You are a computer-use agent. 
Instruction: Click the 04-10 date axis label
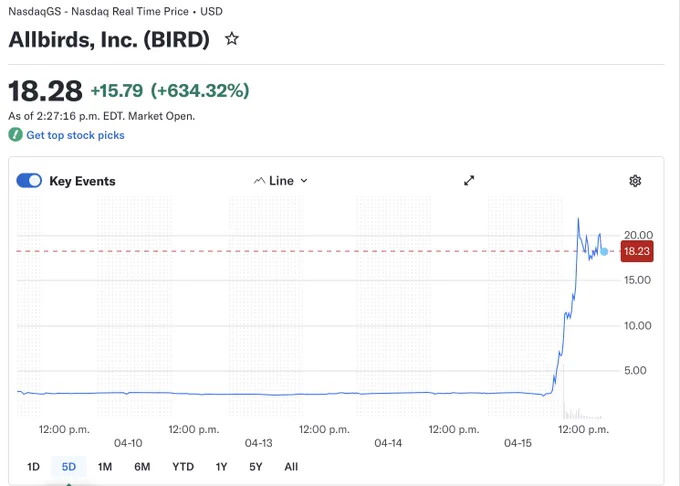click(128, 443)
